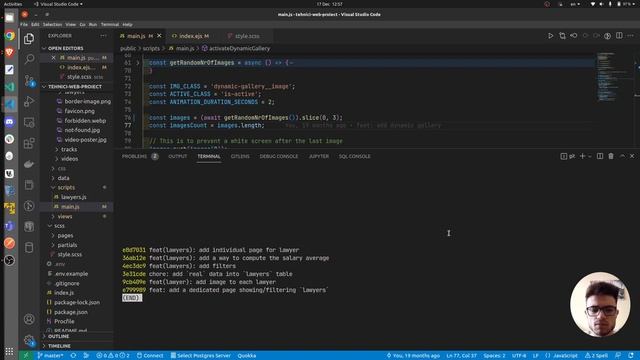Maximize the panel with the up chevron
Screen dimensions: 640x360
tap(622, 156)
